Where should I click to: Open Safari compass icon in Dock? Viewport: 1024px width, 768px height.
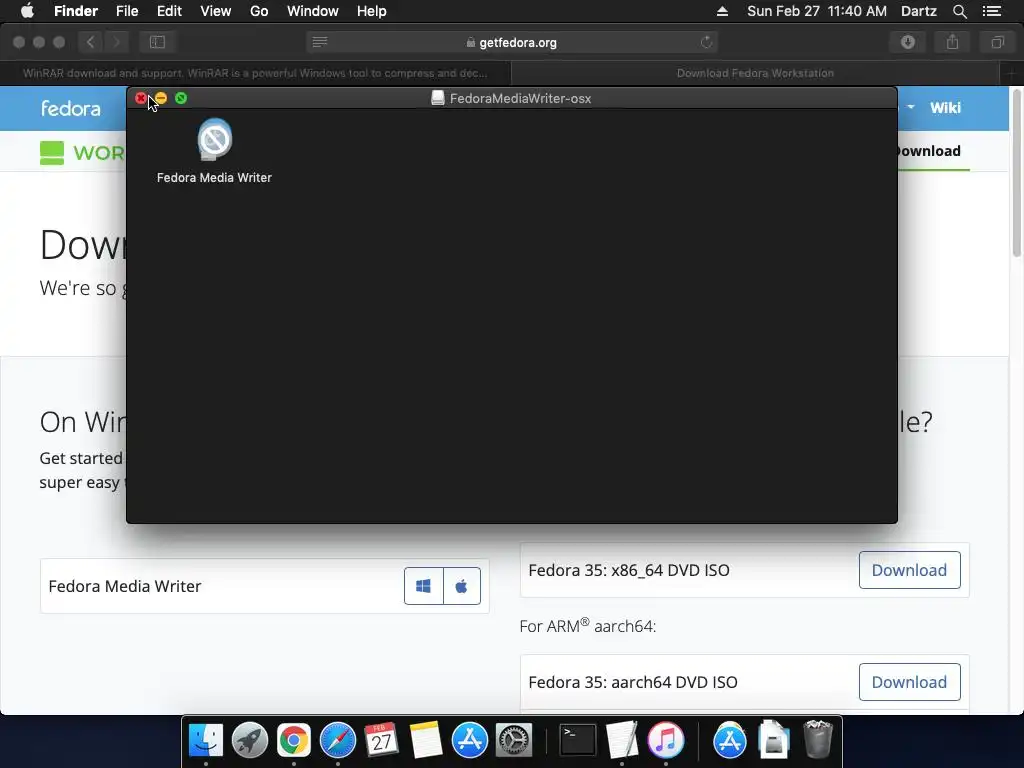[338, 740]
